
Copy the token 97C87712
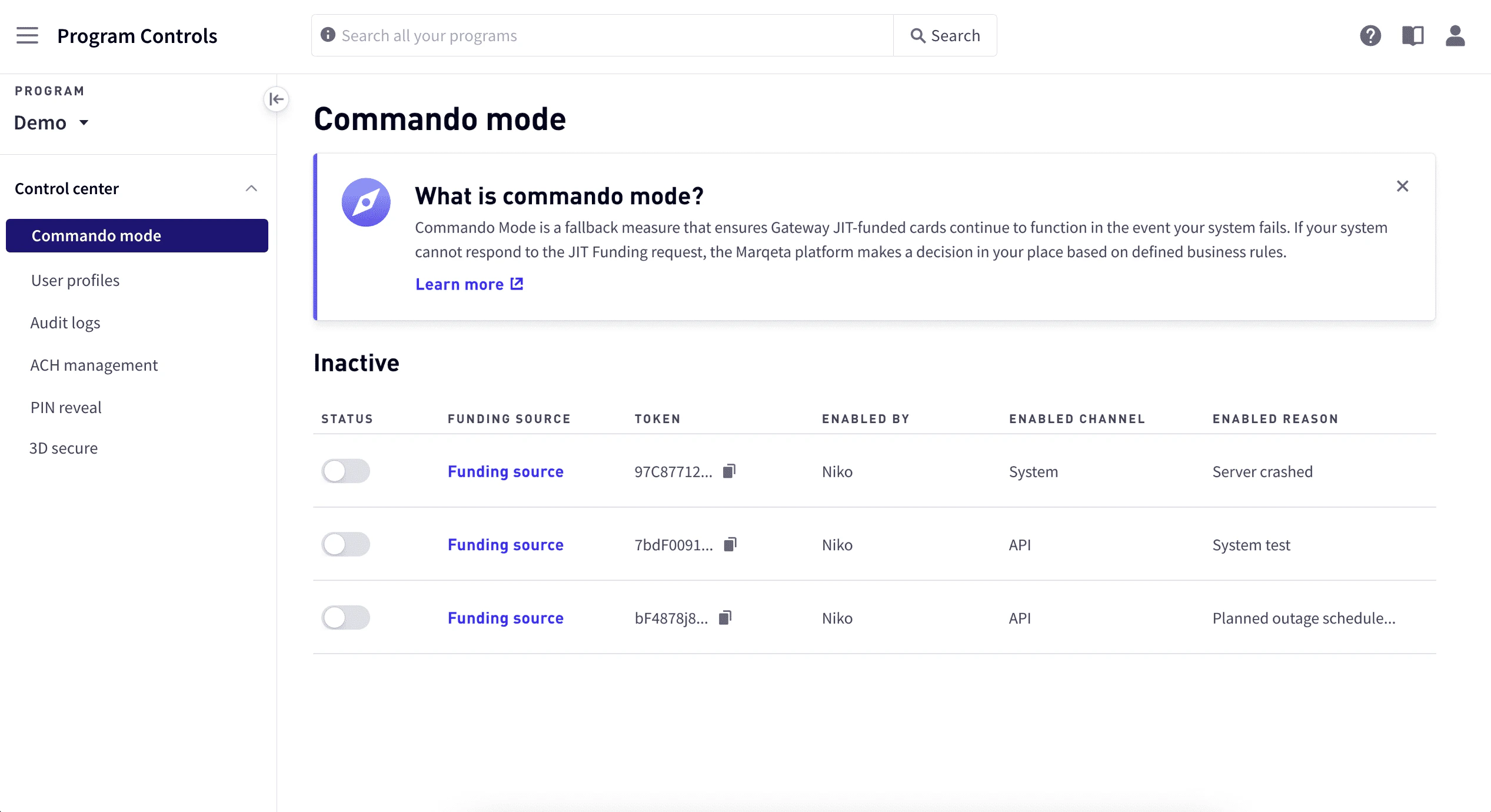pos(729,471)
